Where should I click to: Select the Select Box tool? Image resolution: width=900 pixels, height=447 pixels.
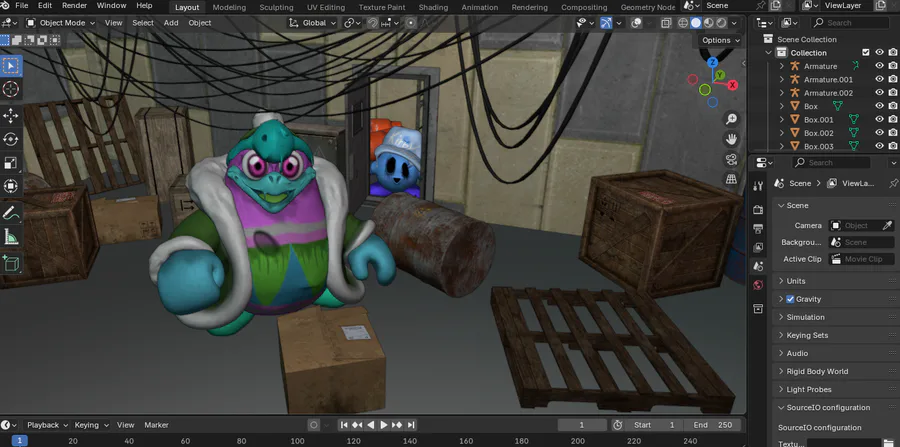[x=10, y=66]
